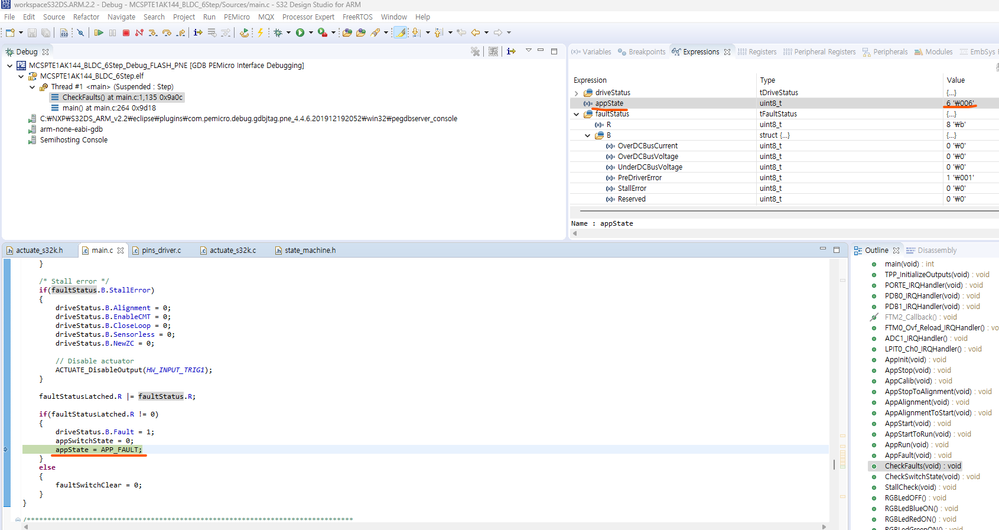Screen dimensions: 999x530
Task: Close the main.c editor tab
Action: point(120,250)
